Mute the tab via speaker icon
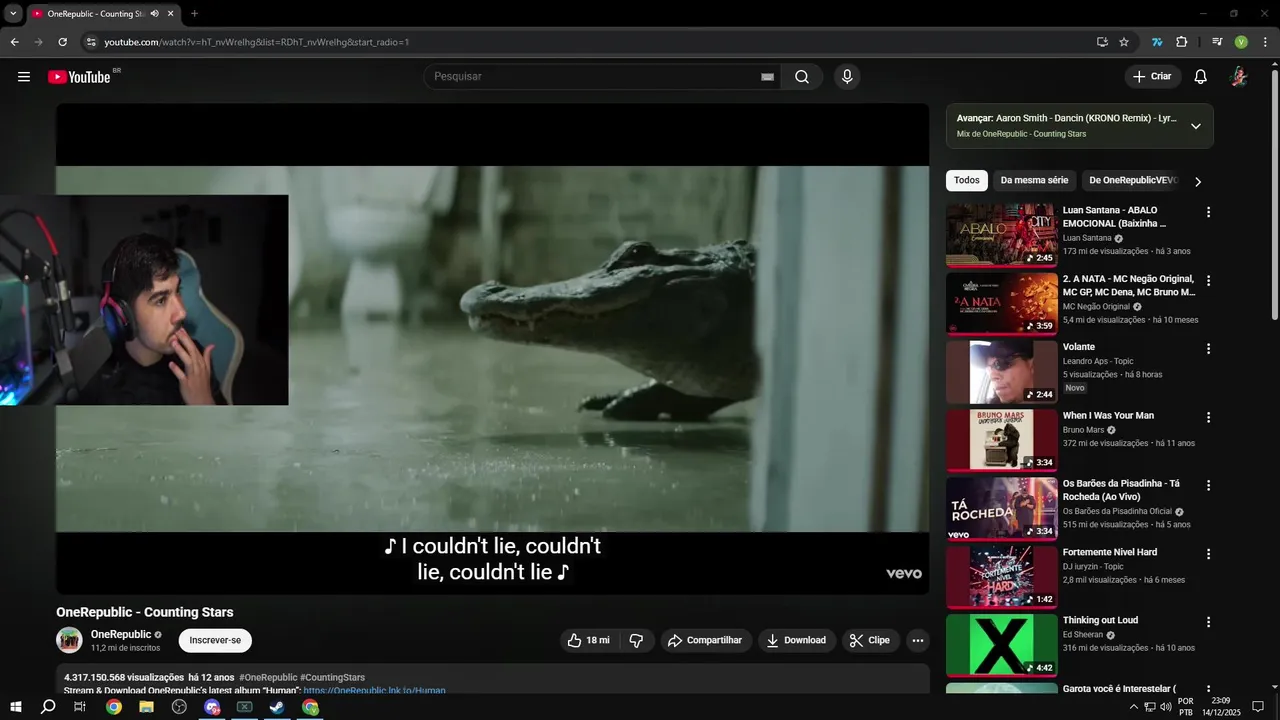1280x720 pixels. pyautogui.click(x=154, y=14)
